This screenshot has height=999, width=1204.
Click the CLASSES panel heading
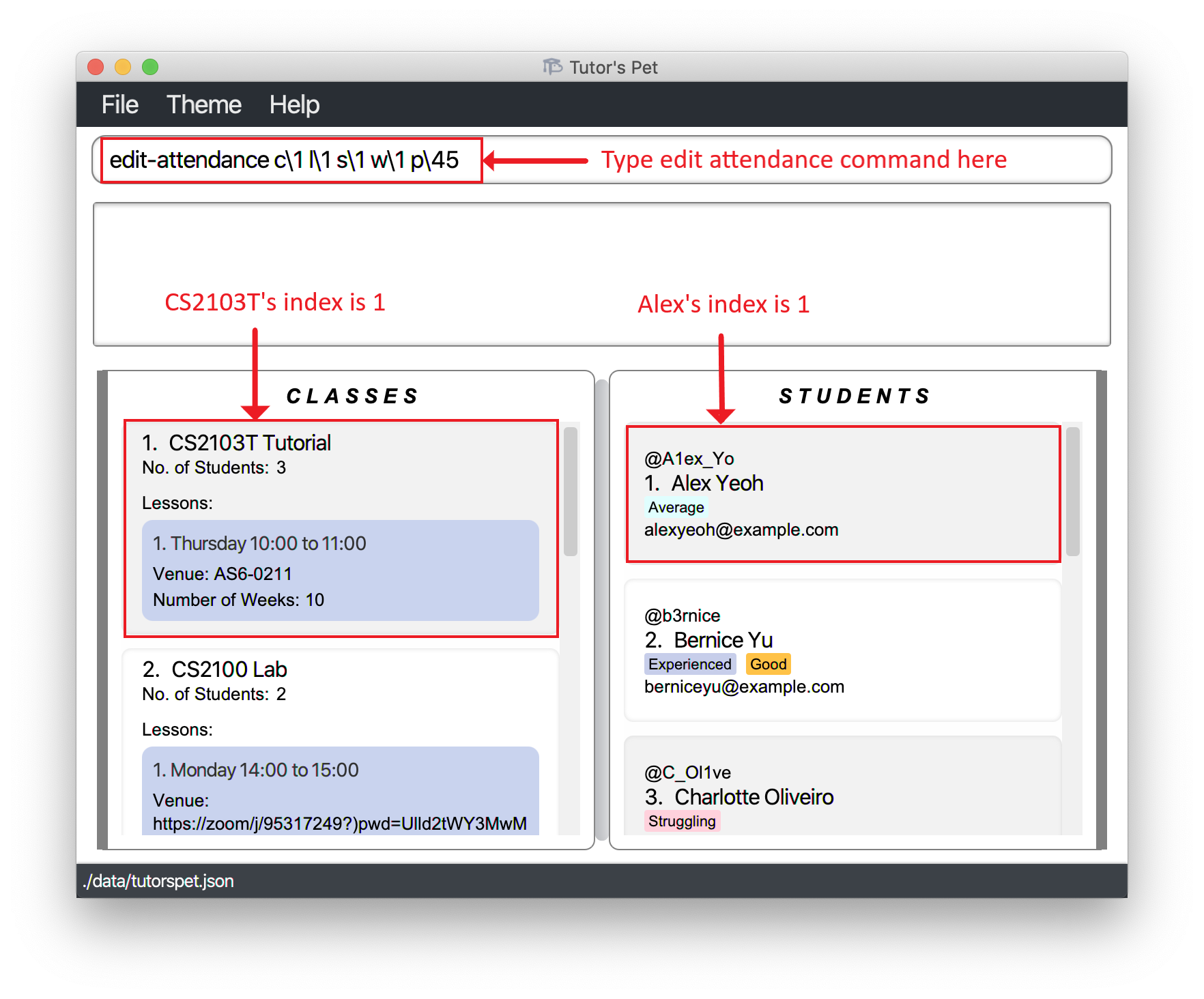click(x=352, y=396)
